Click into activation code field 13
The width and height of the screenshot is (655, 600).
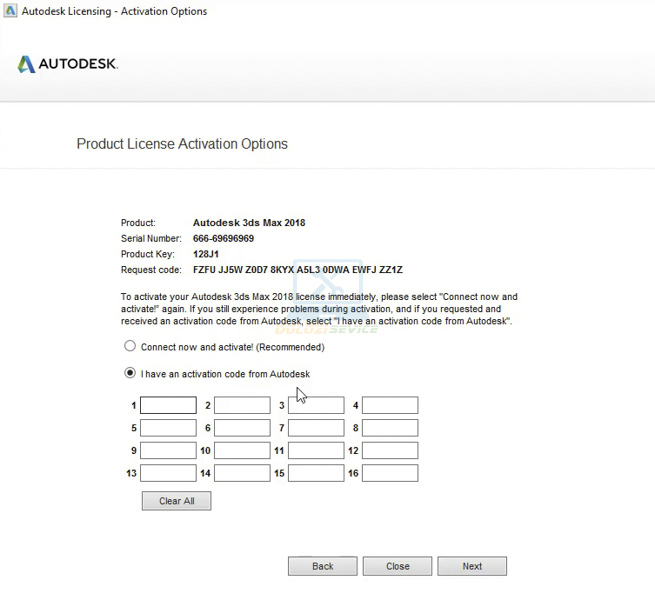pyautogui.click(x=168, y=473)
